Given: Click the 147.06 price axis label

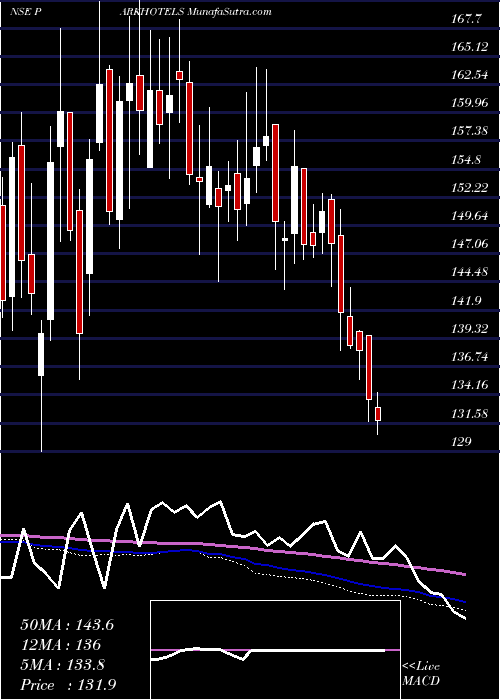Looking at the screenshot, I should (470, 244).
